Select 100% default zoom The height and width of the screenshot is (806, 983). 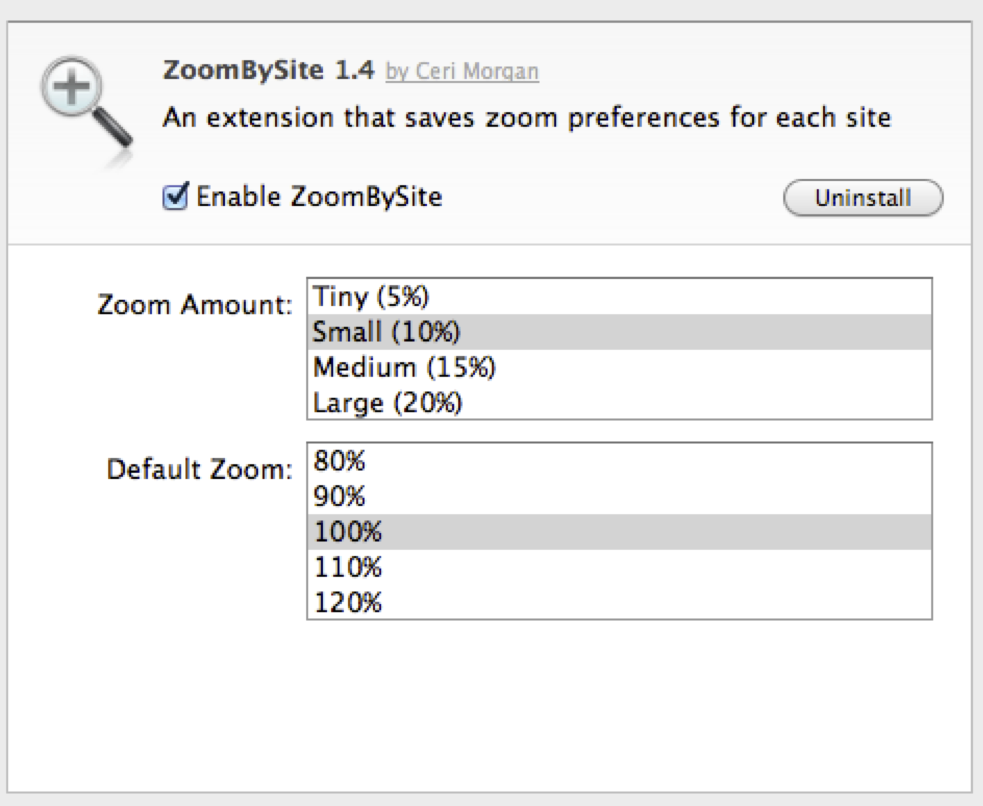pyautogui.click(x=619, y=532)
